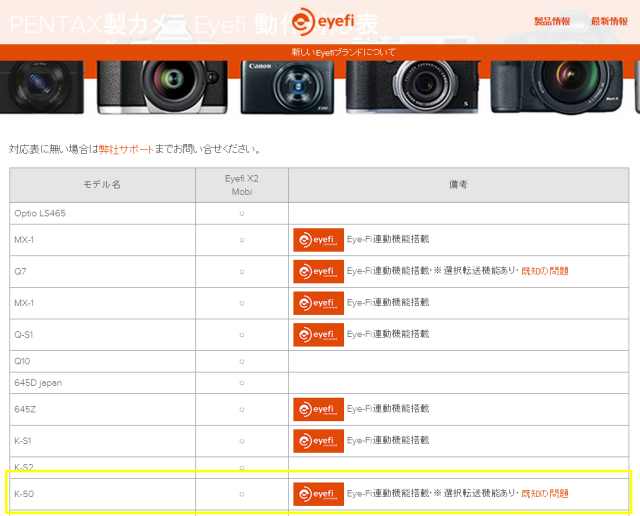
Task: Click the eyefi connected badge in the Q7 row
Action: pos(318,271)
